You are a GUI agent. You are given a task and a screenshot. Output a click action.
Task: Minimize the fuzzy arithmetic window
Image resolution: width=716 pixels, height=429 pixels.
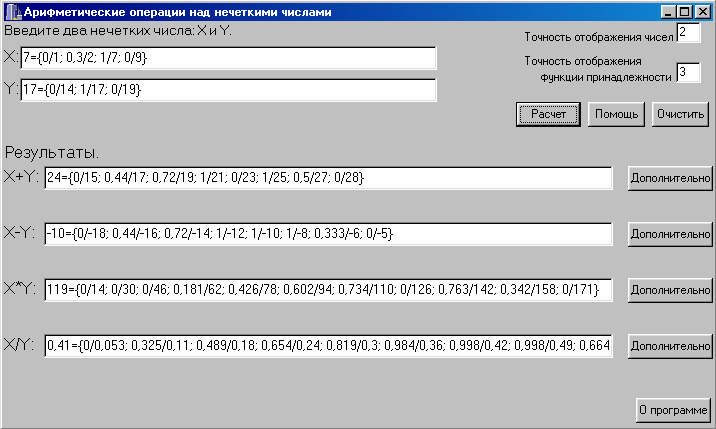pyautogui.click(x=669, y=12)
